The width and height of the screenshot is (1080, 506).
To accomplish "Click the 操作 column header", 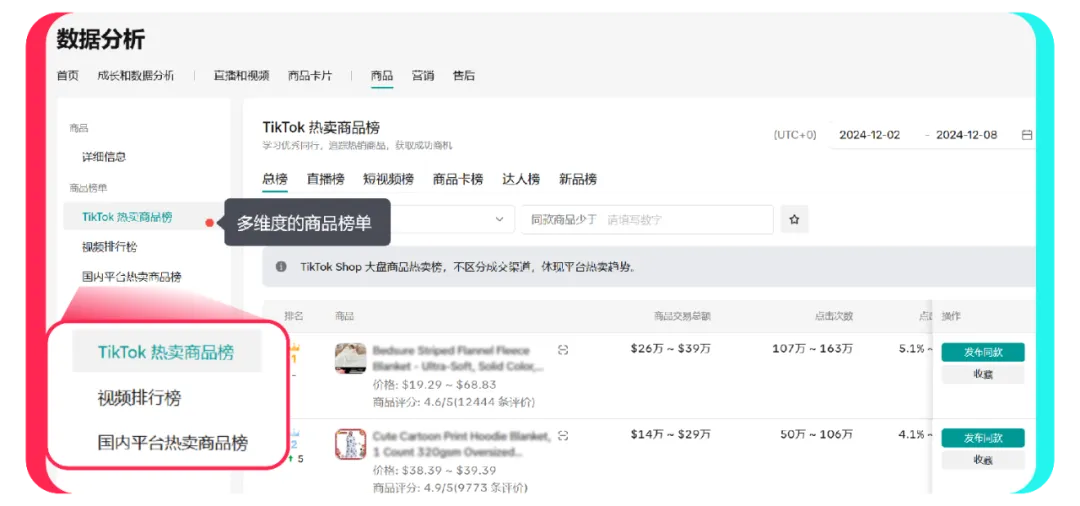I will [951, 317].
